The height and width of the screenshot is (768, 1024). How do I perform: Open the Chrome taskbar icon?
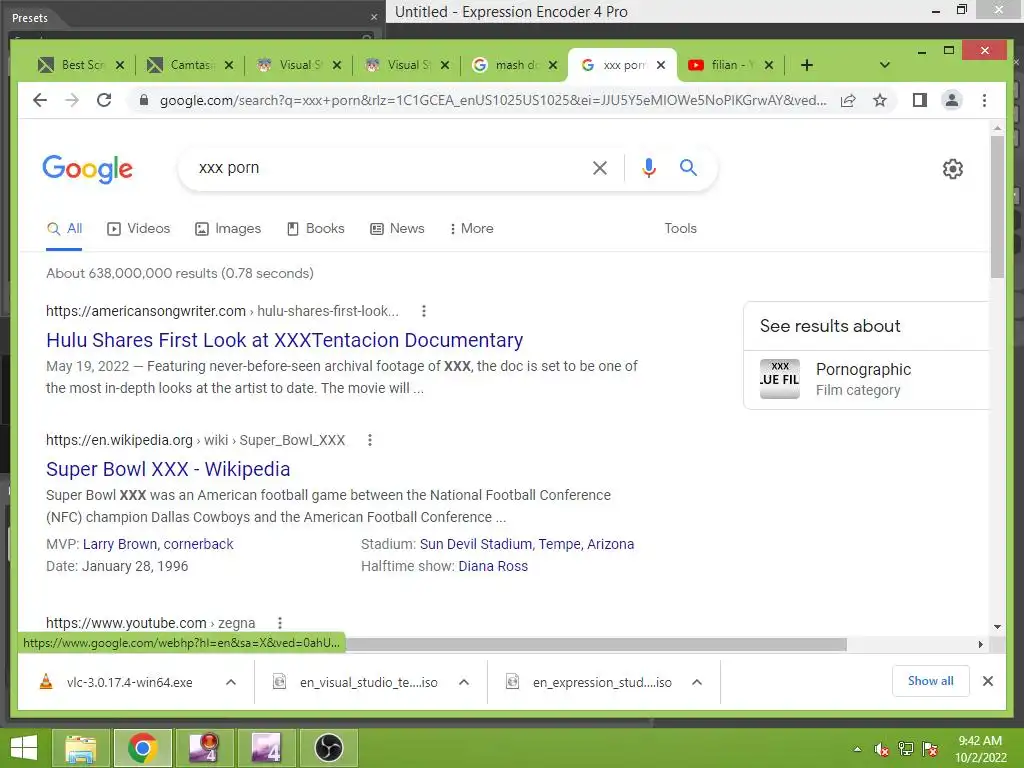pyautogui.click(x=142, y=748)
